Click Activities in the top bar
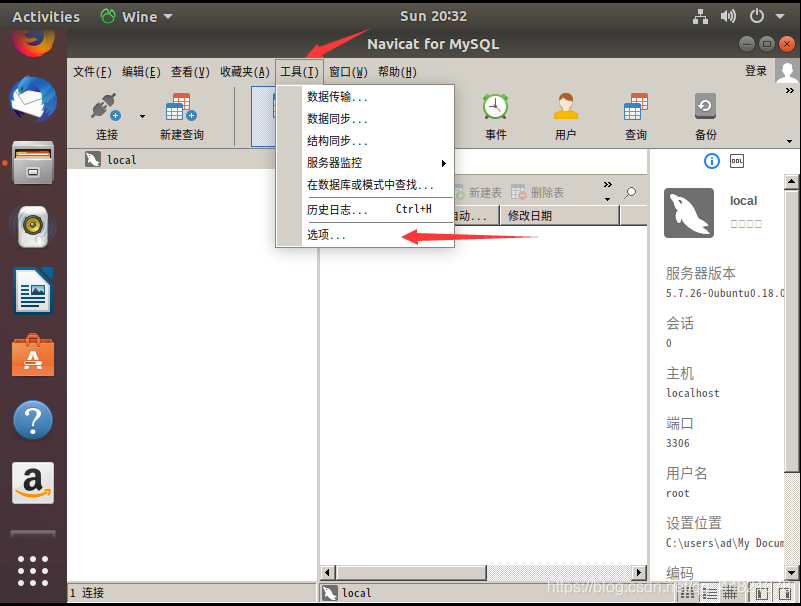The width and height of the screenshot is (801, 606). click(x=46, y=16)
